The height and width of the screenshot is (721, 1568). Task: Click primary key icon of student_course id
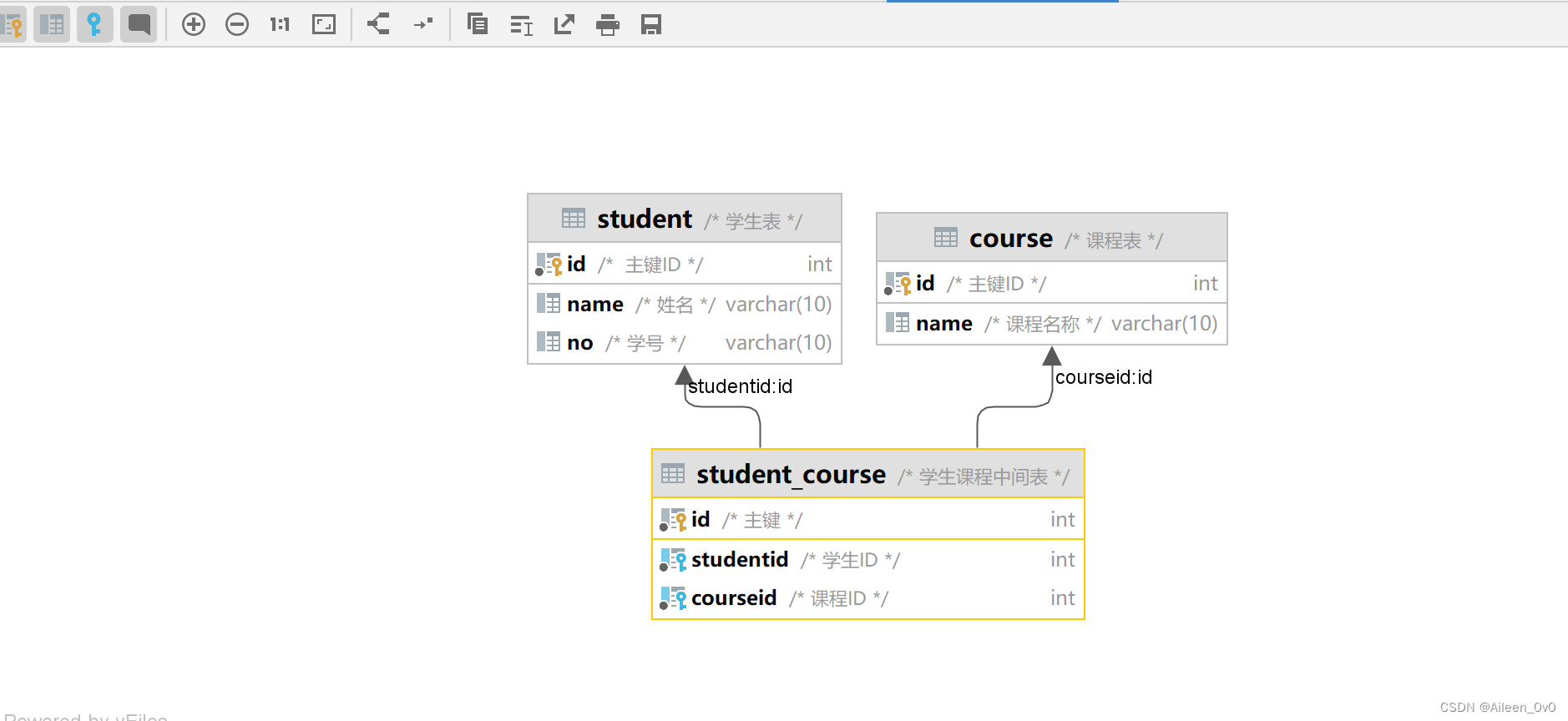(x=673, y=520)
